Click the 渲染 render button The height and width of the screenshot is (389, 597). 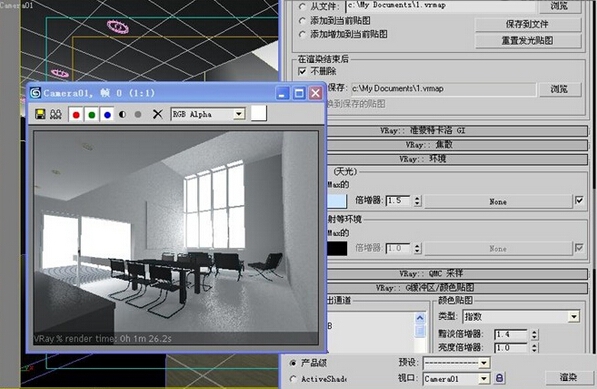(568, 377)
